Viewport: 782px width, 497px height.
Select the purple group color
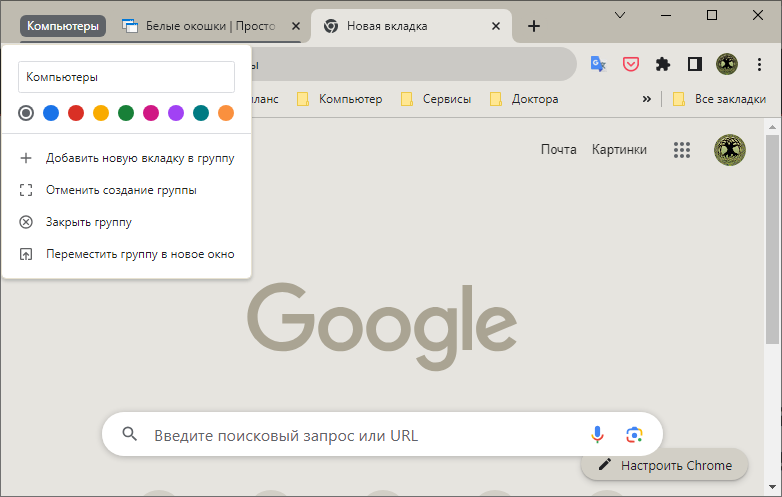tap(176, 113)
